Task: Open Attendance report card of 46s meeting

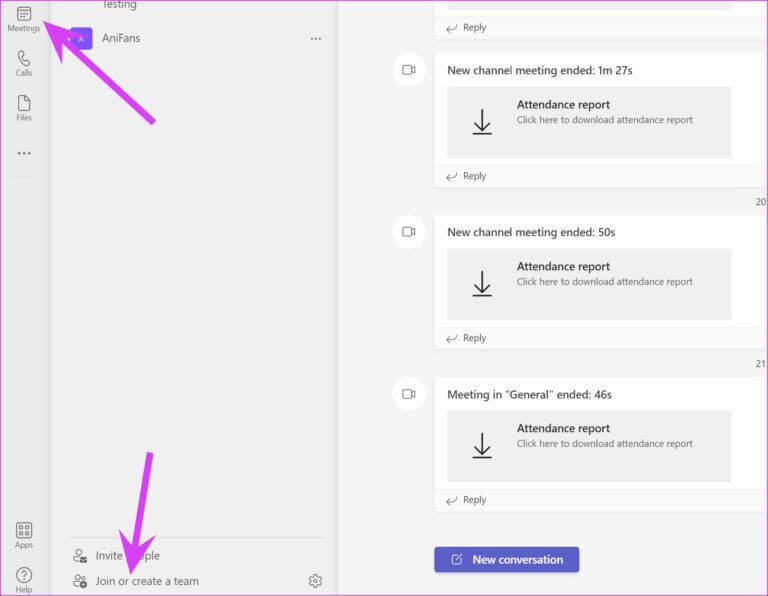Action: point(589,446)
